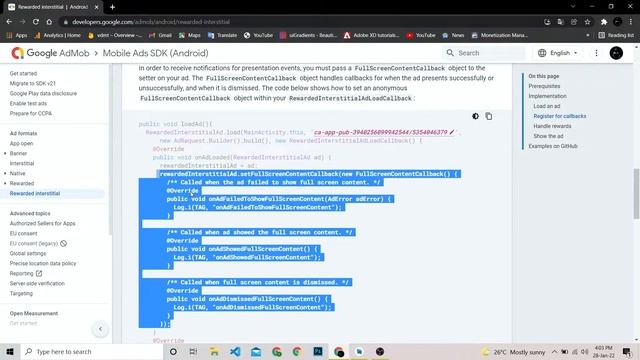Go back to the previous page
This screenshot has height=360, width=640.
coord(9,22)
